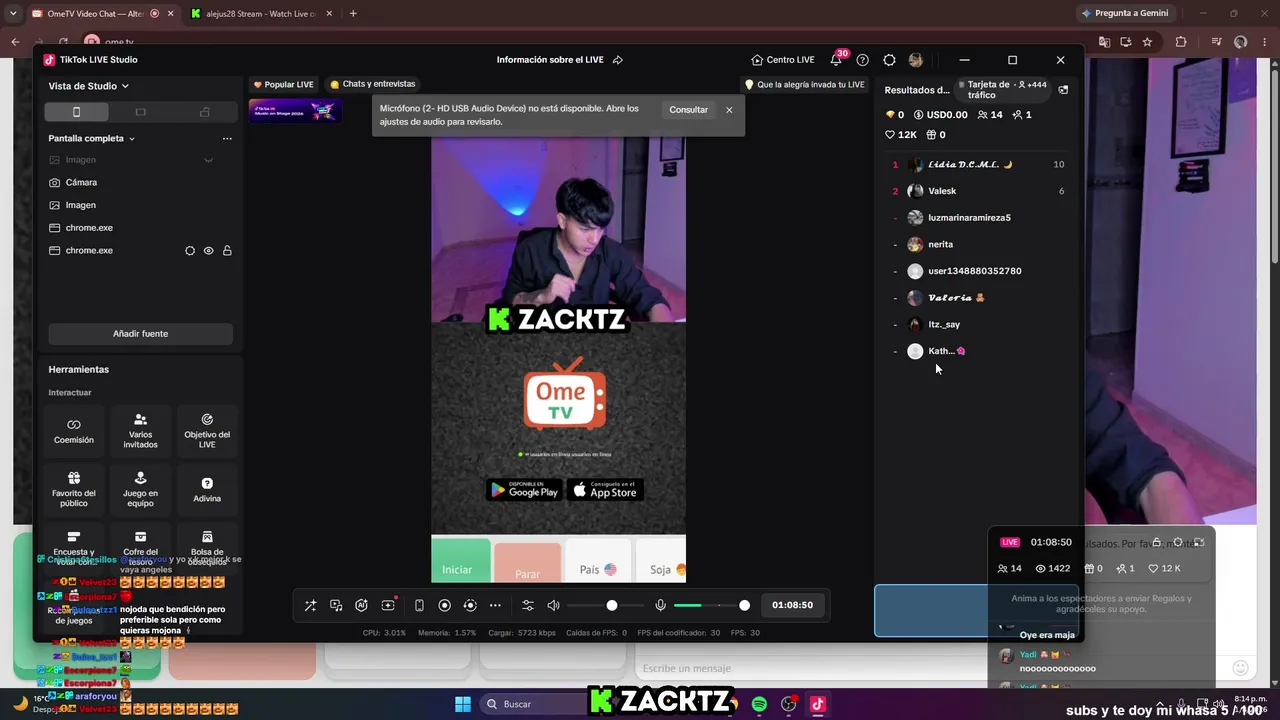Click Que la alegría invada tu LIVE tip
1280x720 pixels.
pyautogui.click(x=804, y=85)
